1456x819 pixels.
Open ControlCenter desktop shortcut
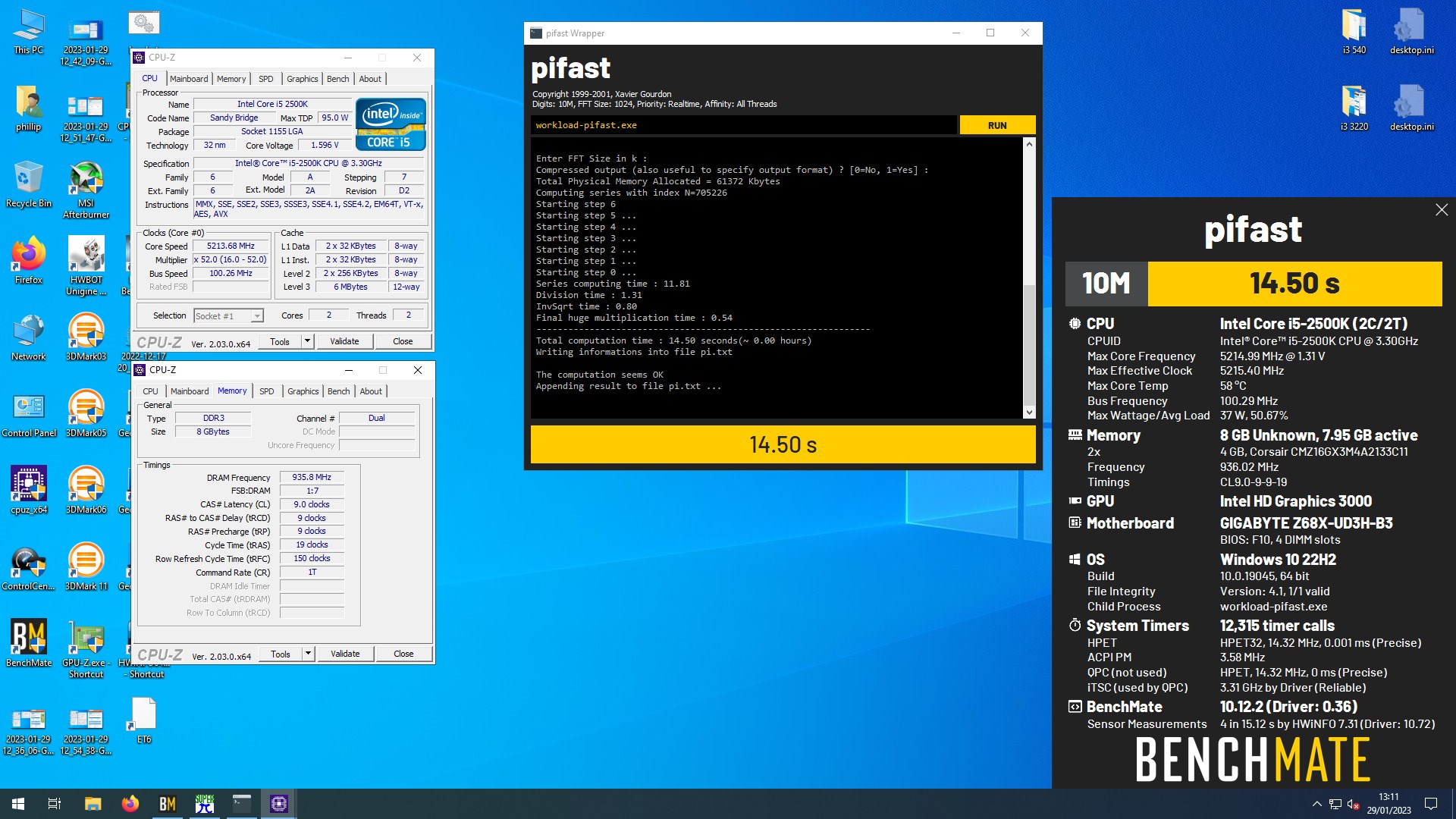point(29,568)
